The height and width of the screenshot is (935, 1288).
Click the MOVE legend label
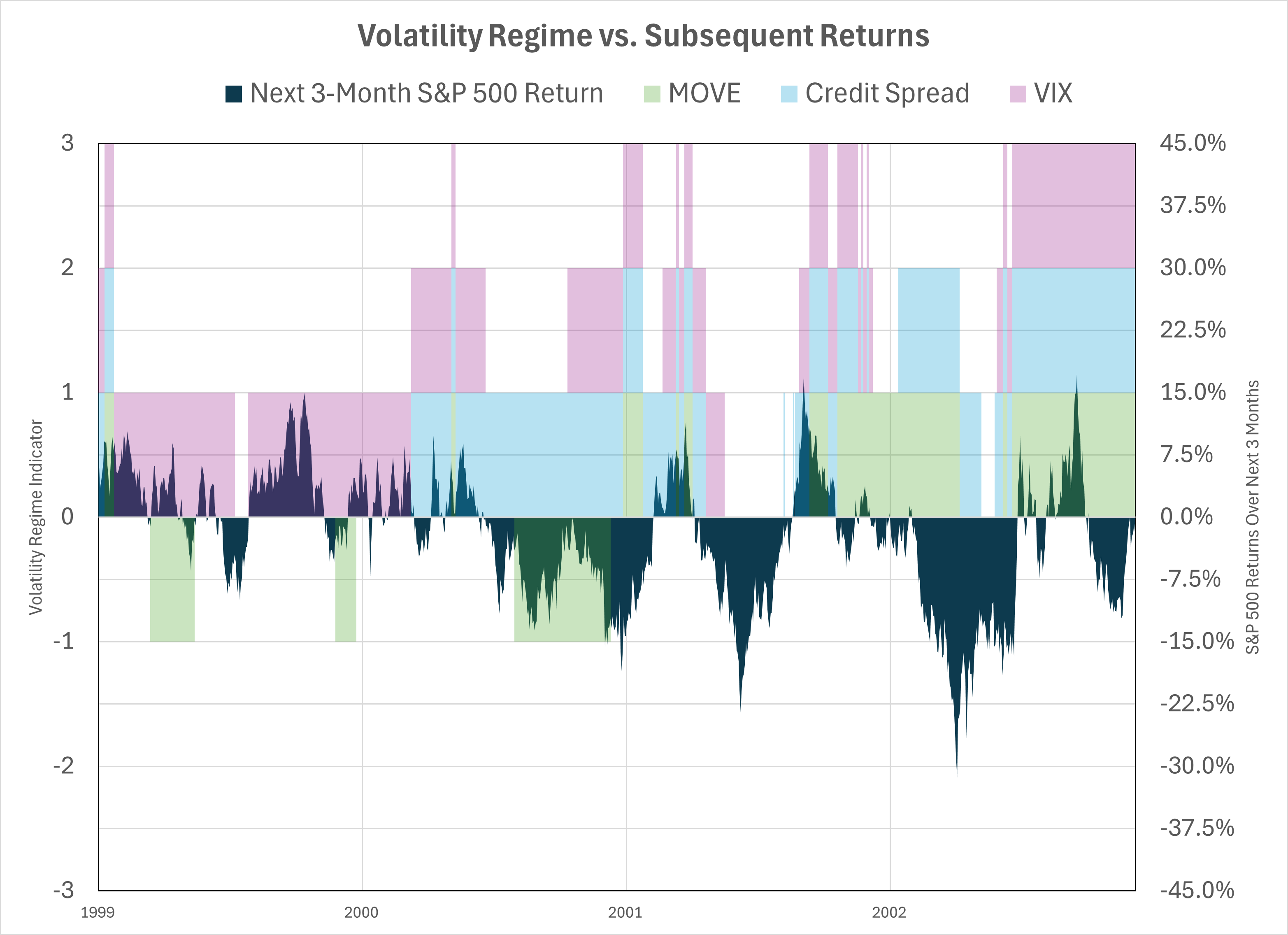tap(704, 93)
